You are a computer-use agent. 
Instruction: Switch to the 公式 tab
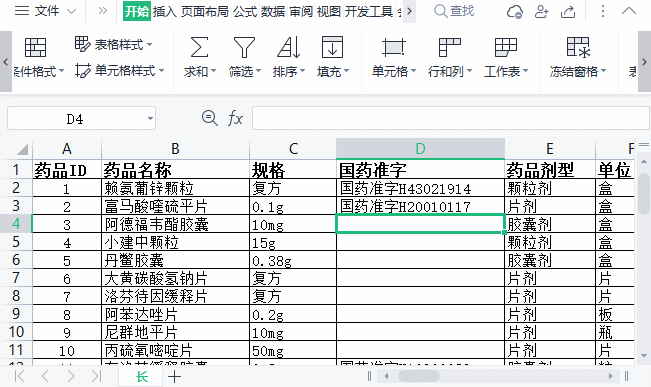245,11
